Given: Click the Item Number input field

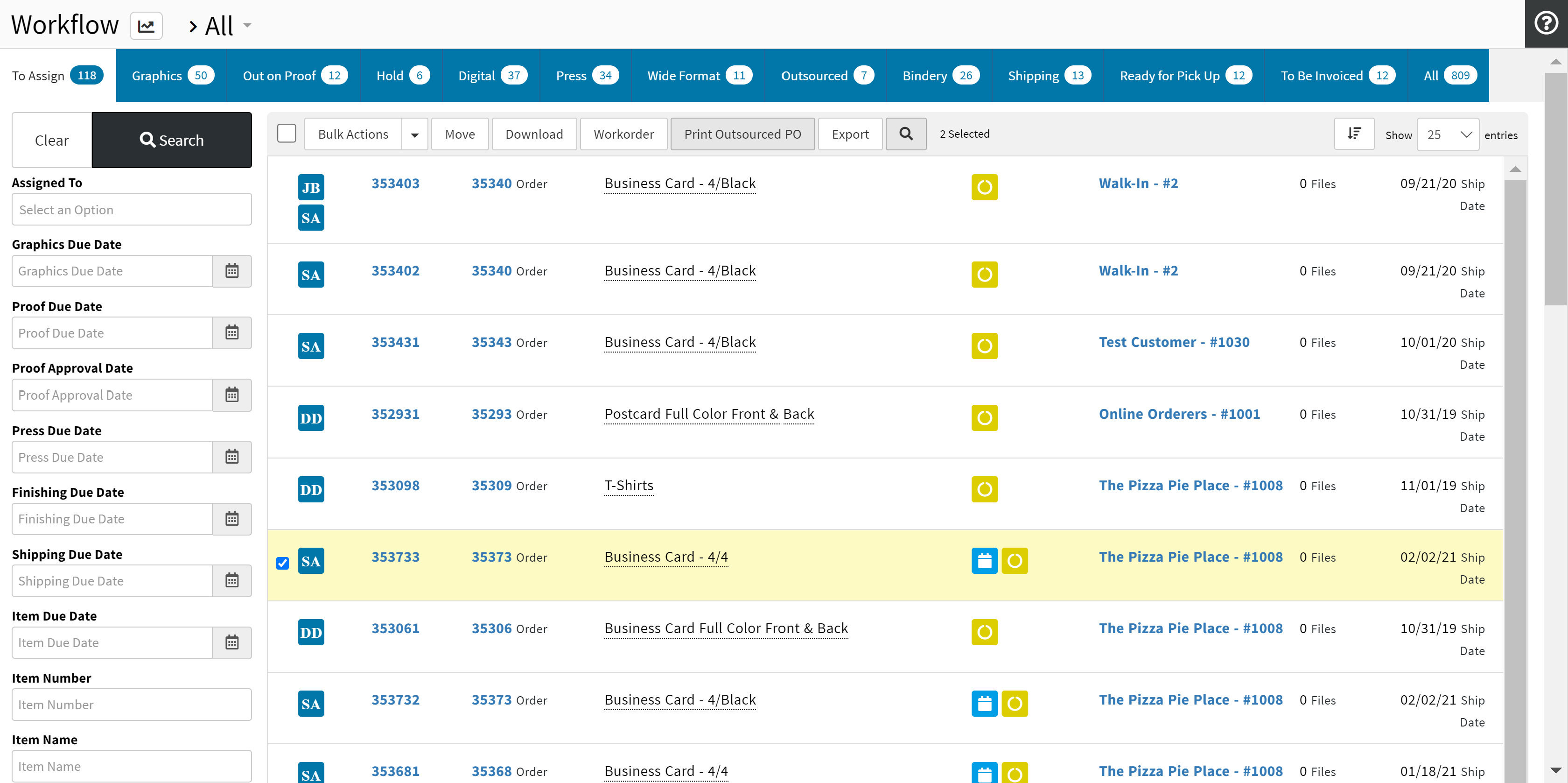Looking at the screenshot, I should click(132, 705).
